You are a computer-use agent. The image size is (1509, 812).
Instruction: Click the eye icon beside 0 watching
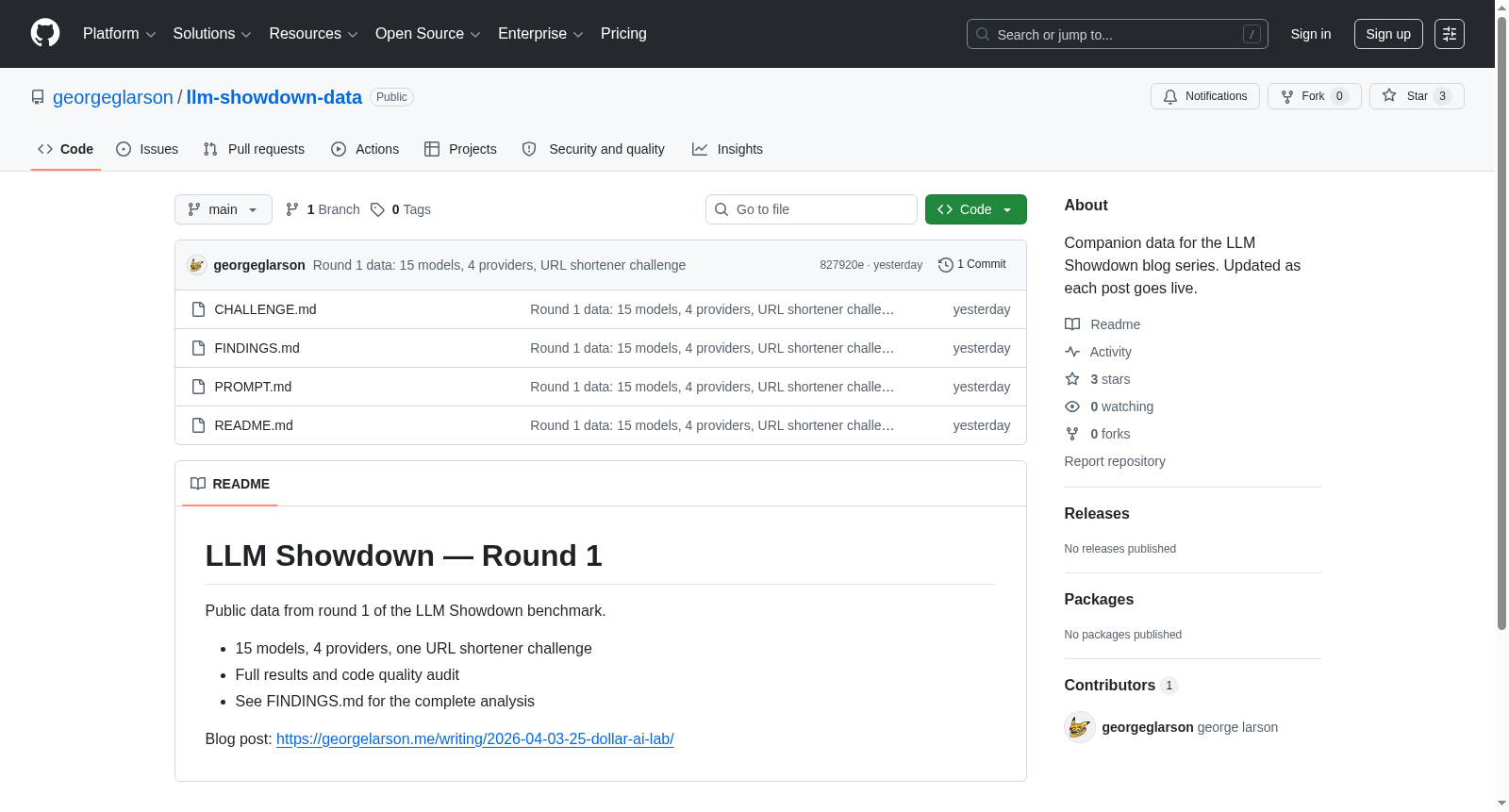(1072, 406)
